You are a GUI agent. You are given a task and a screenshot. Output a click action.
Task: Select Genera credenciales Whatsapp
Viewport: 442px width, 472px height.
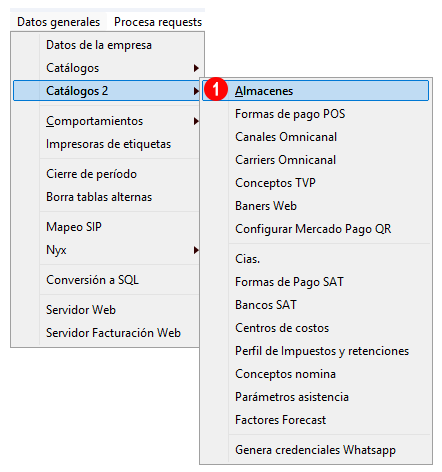click(315, 450)
